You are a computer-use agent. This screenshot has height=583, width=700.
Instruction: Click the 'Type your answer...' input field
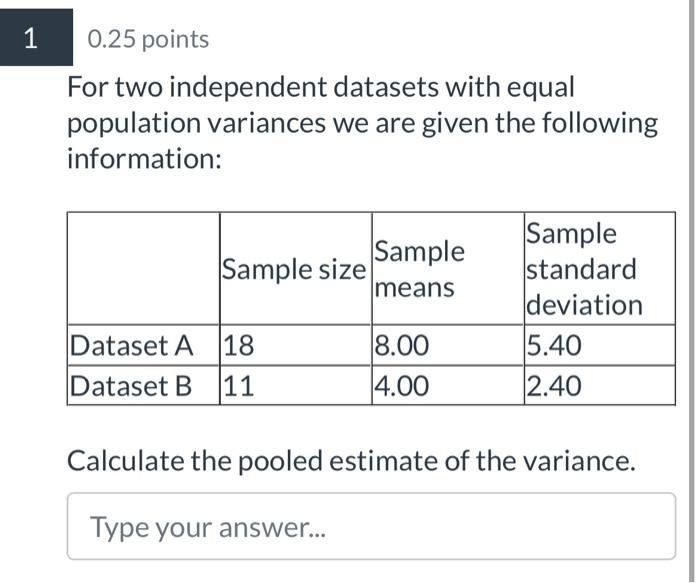[x=371, y=526]
